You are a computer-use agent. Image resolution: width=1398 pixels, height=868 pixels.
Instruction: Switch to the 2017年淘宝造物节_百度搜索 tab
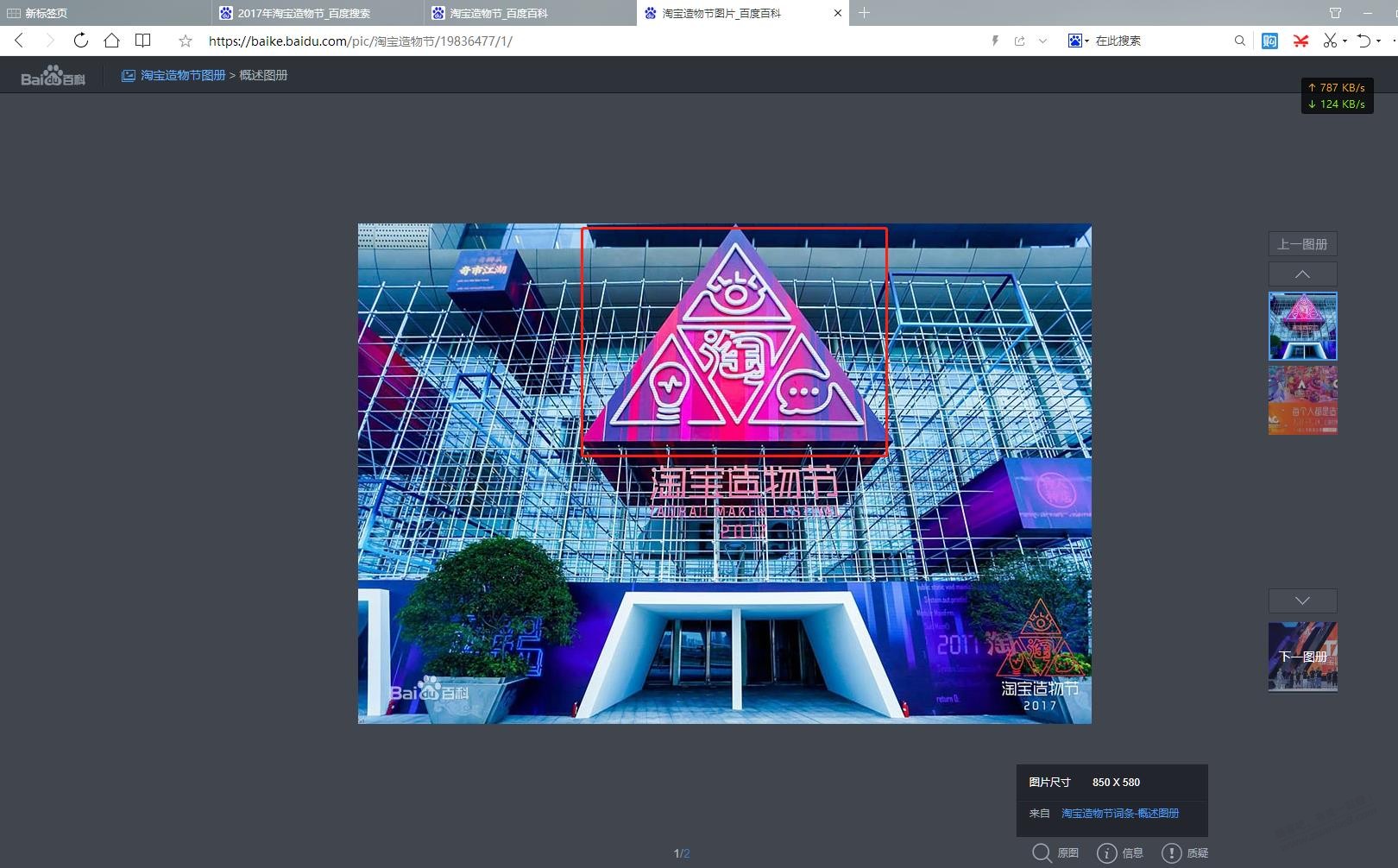(x=318, y=13)
